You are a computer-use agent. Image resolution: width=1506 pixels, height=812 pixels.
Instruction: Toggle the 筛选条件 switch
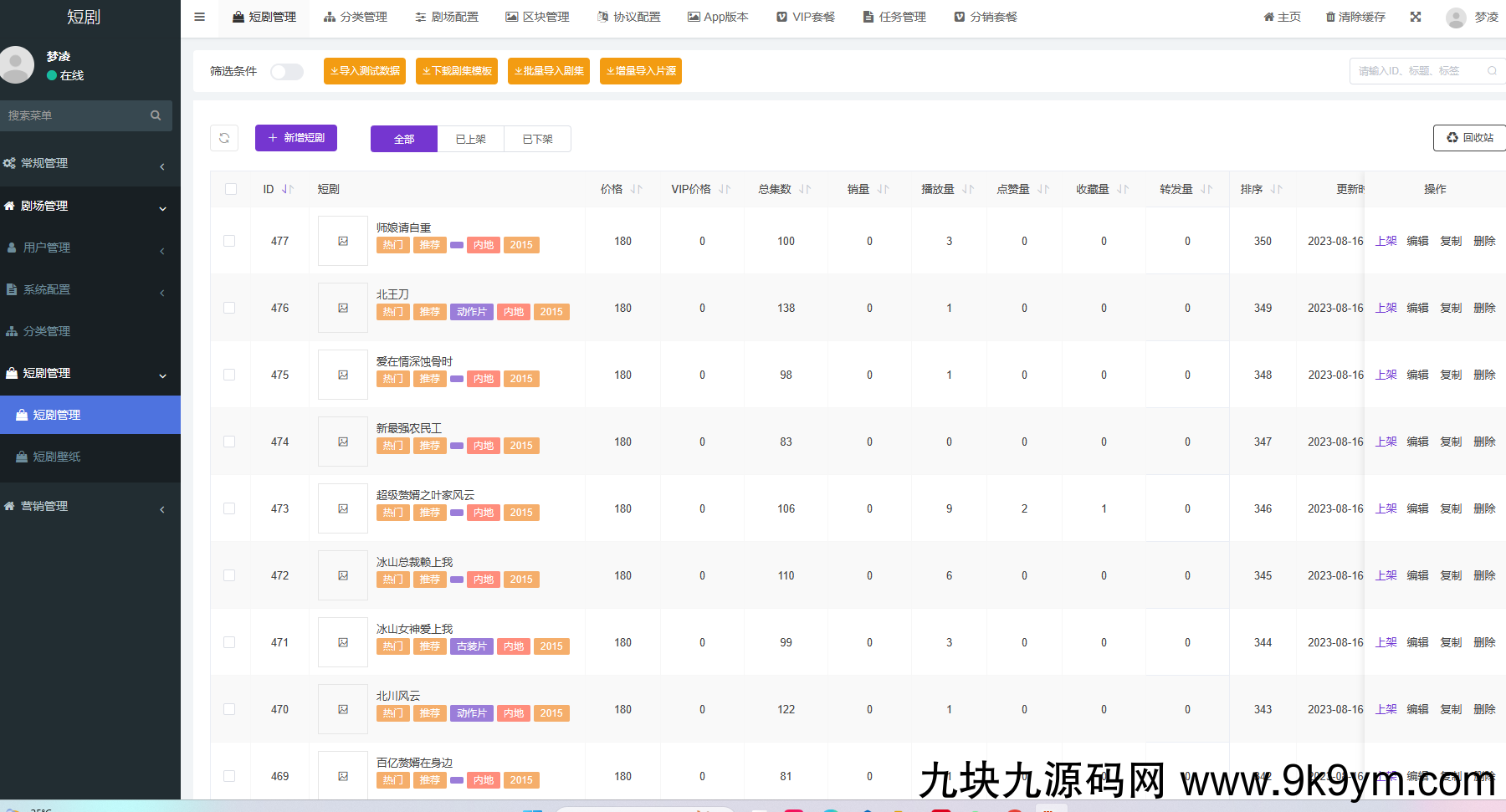(287, 72)
